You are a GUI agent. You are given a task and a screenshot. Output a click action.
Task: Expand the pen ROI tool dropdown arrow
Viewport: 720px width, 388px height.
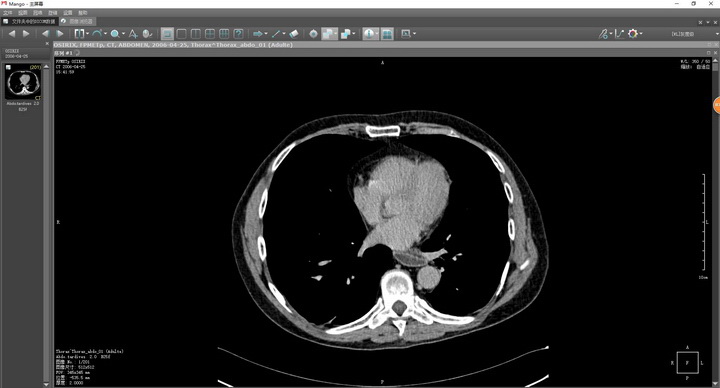[611, 34]
